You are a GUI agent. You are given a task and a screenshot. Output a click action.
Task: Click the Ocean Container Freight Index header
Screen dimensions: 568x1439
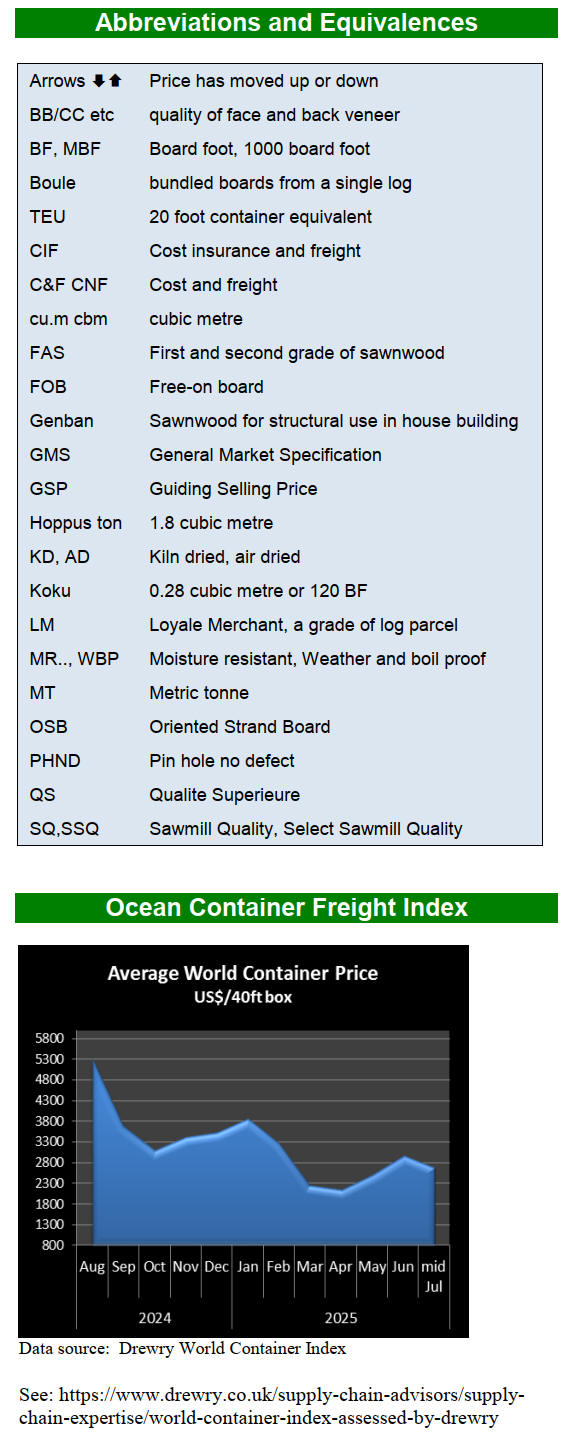pyautogui.click(x=286, y=907)
